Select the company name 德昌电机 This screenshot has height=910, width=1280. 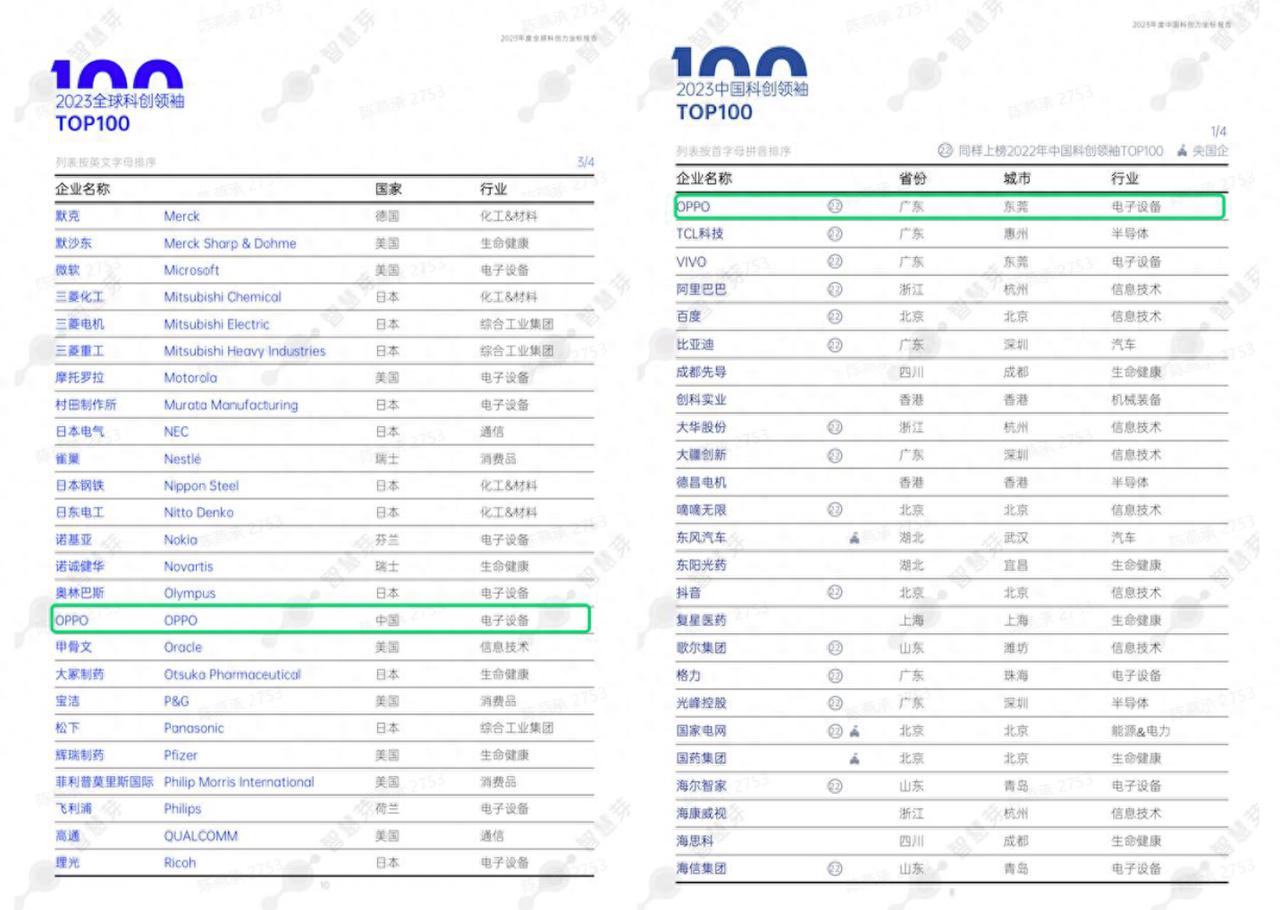[701, 483]
